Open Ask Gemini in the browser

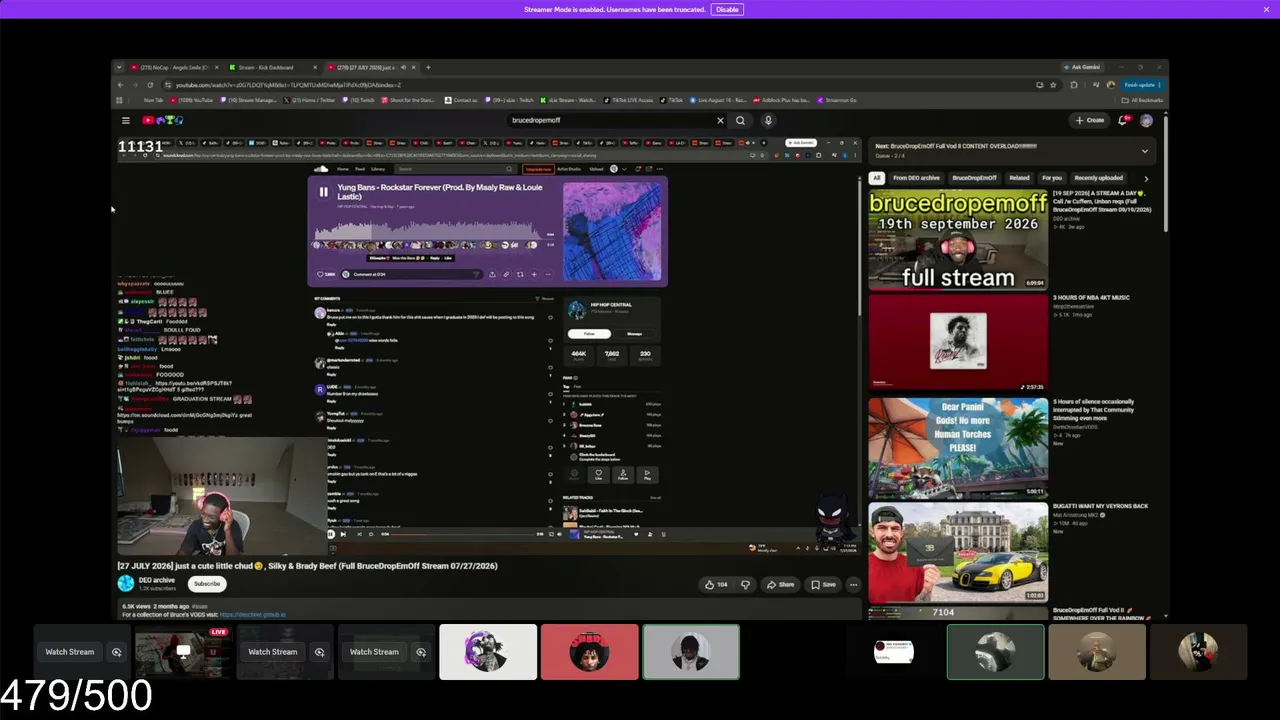pos(1082,67)
